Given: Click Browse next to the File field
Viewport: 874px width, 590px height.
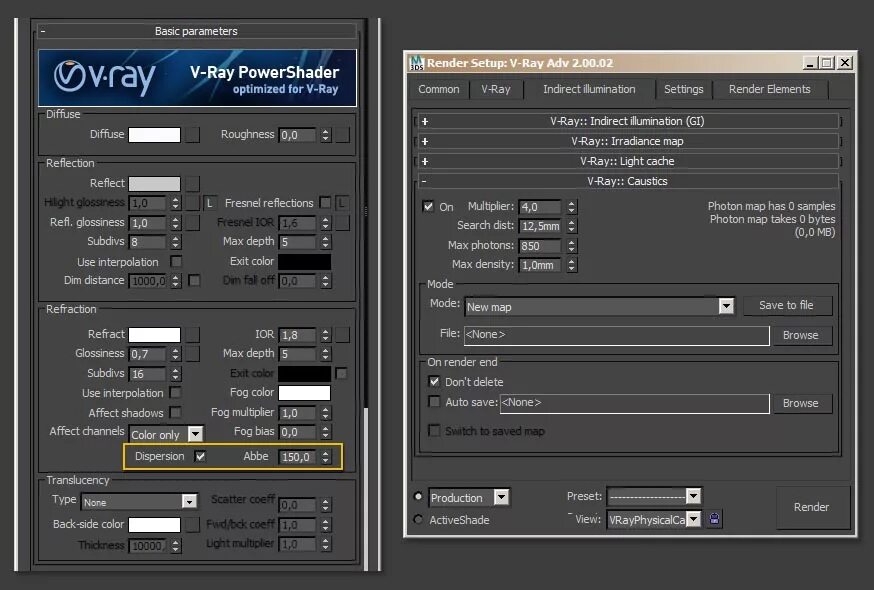Looking at the screenshot, I should [x=800, y=335].
